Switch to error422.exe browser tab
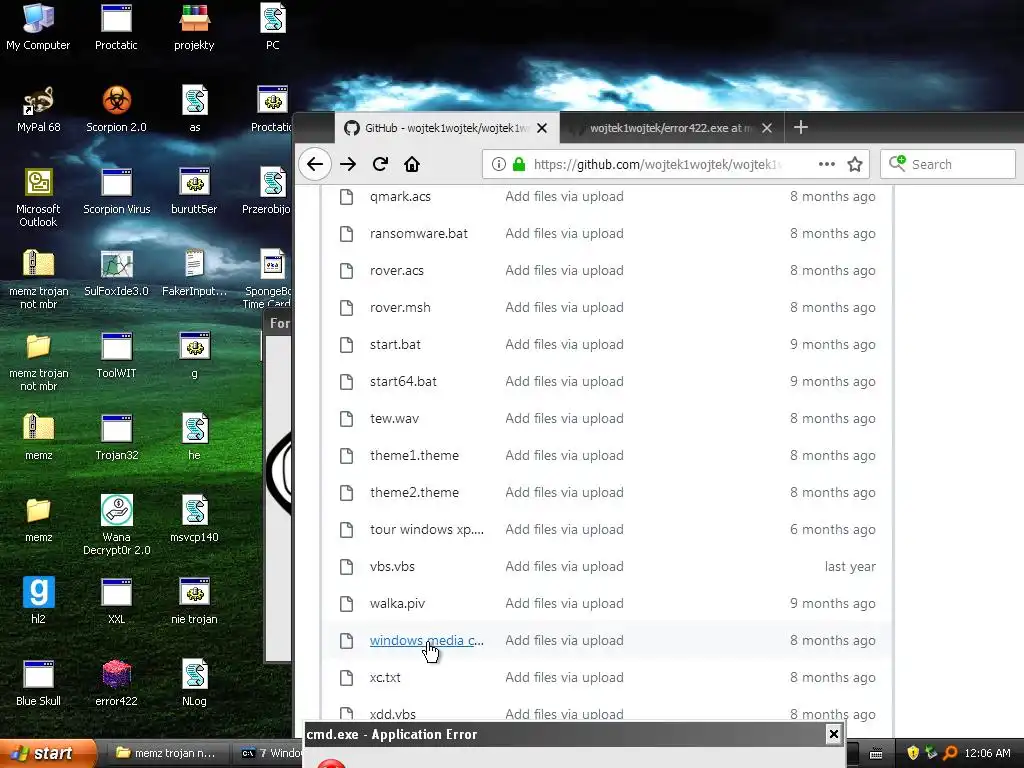The image size is (1024, 768). coord(669,128)
